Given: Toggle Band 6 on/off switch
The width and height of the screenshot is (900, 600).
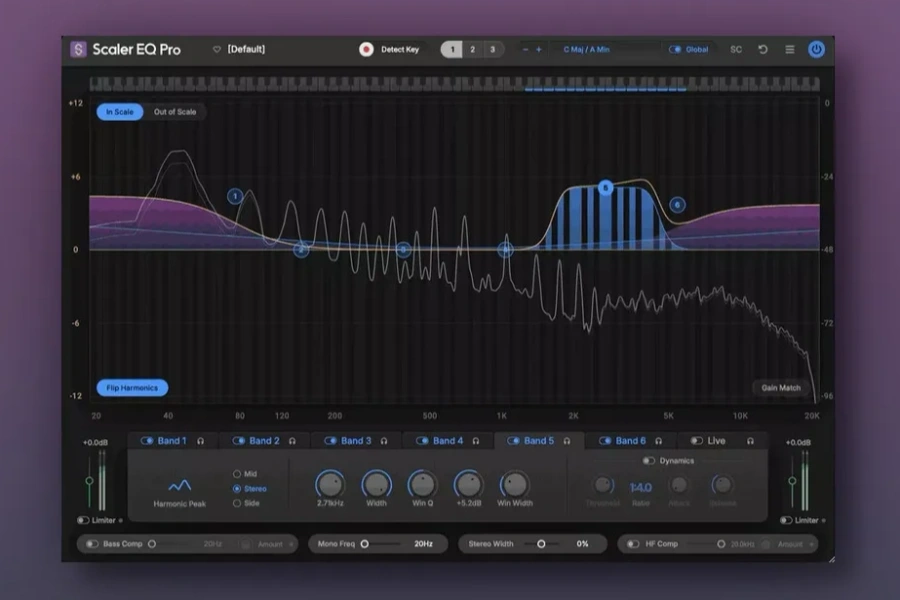Looking at the screenshot, I should (x=605, y=441).
